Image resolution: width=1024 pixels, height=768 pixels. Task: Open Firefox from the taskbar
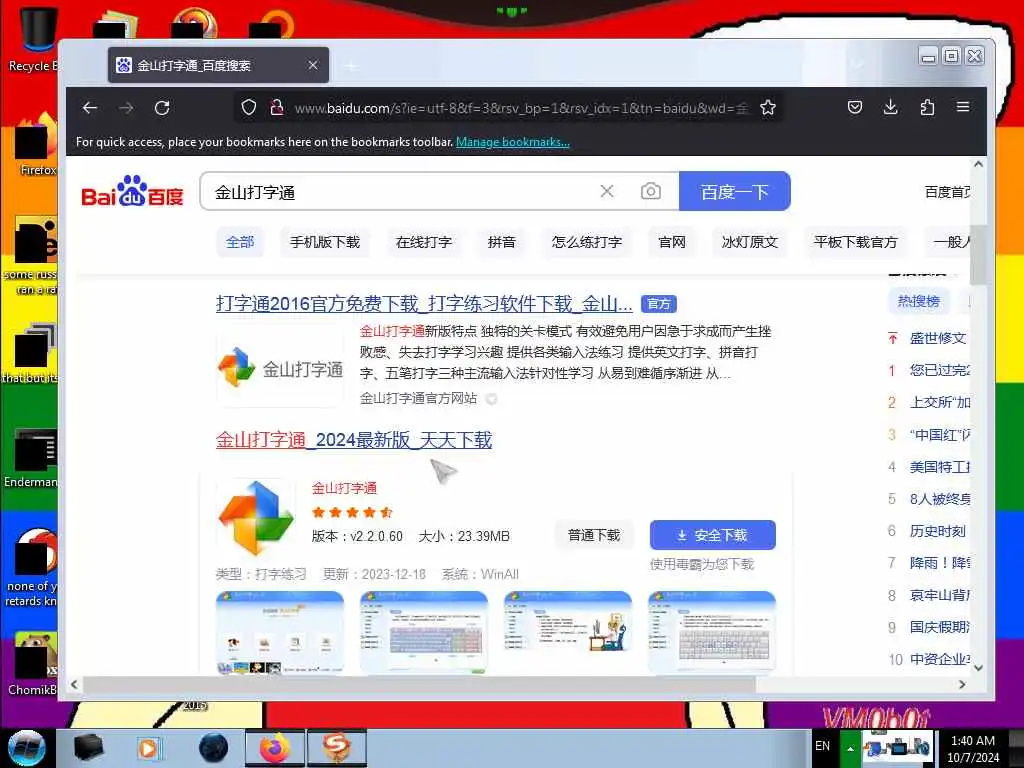pos(274,748)
